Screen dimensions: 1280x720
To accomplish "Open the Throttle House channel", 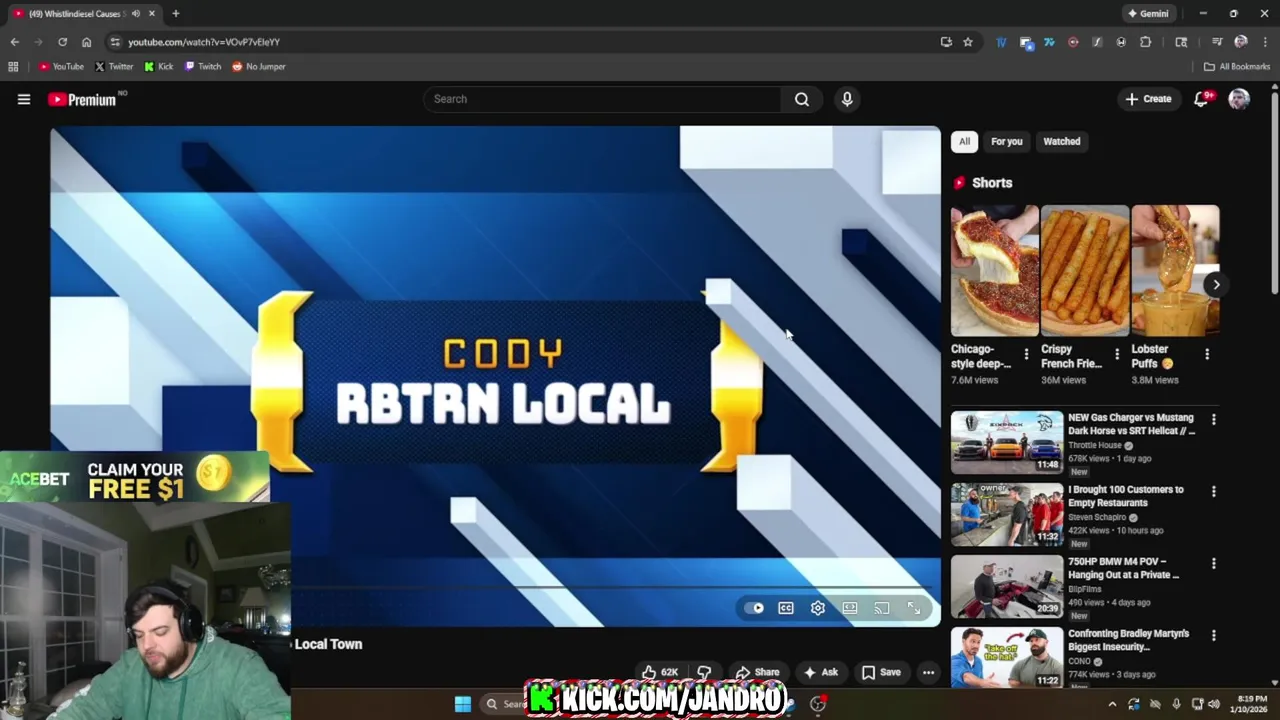I will [x=1095, y=446].
